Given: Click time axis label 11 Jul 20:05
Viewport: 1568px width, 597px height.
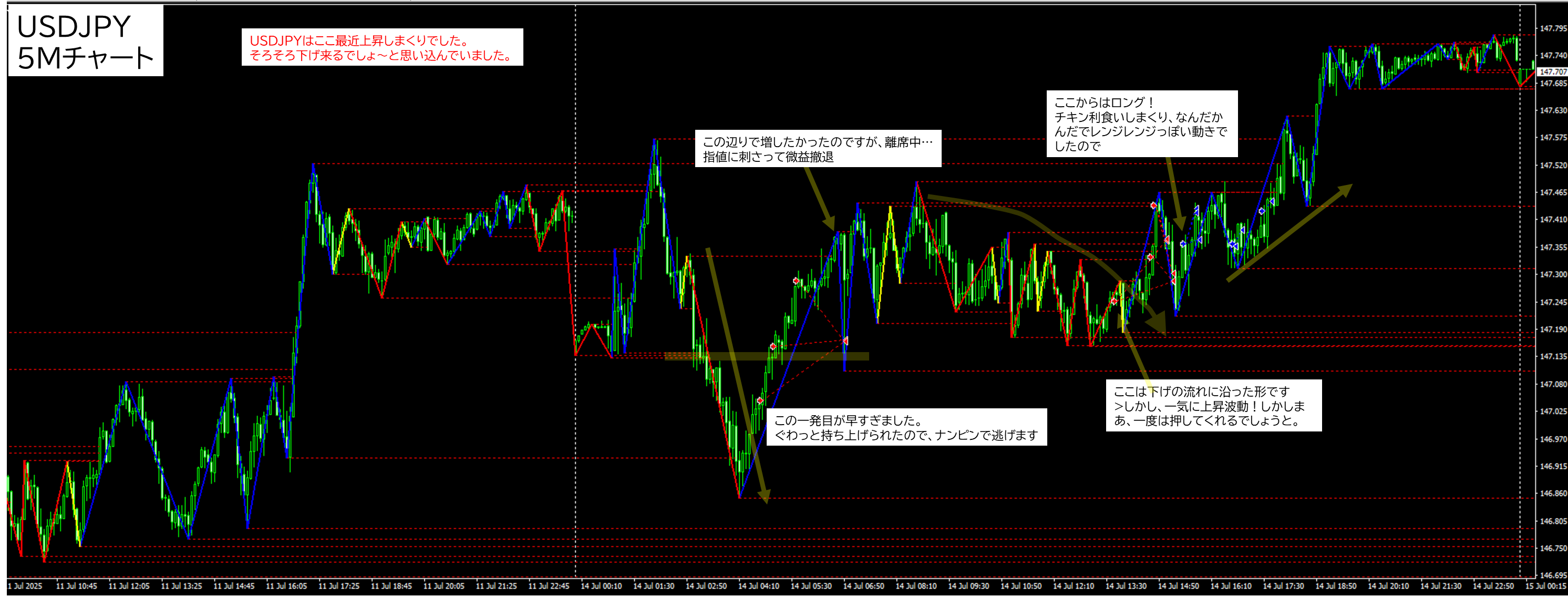Looking at the screenshot, I should click(443, 586).
